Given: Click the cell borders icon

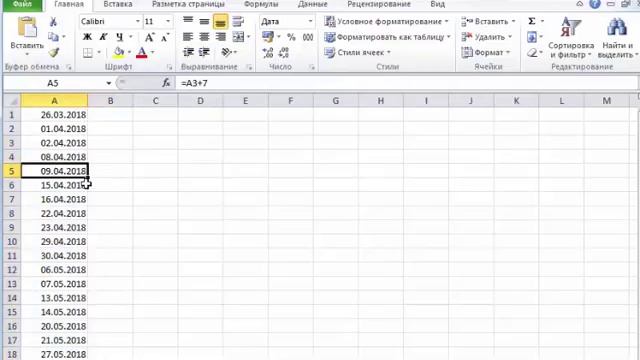Looking at the screenshot, I should 87,53.
